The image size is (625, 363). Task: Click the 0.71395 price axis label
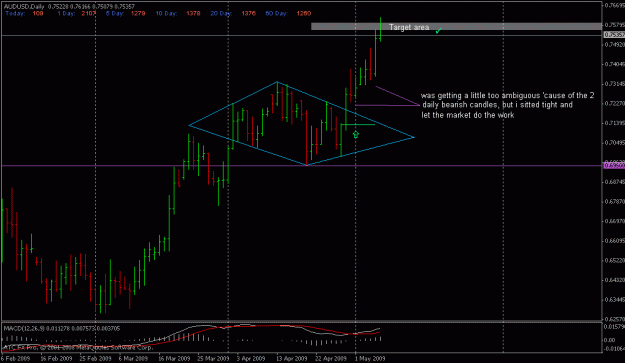[615, 123]
